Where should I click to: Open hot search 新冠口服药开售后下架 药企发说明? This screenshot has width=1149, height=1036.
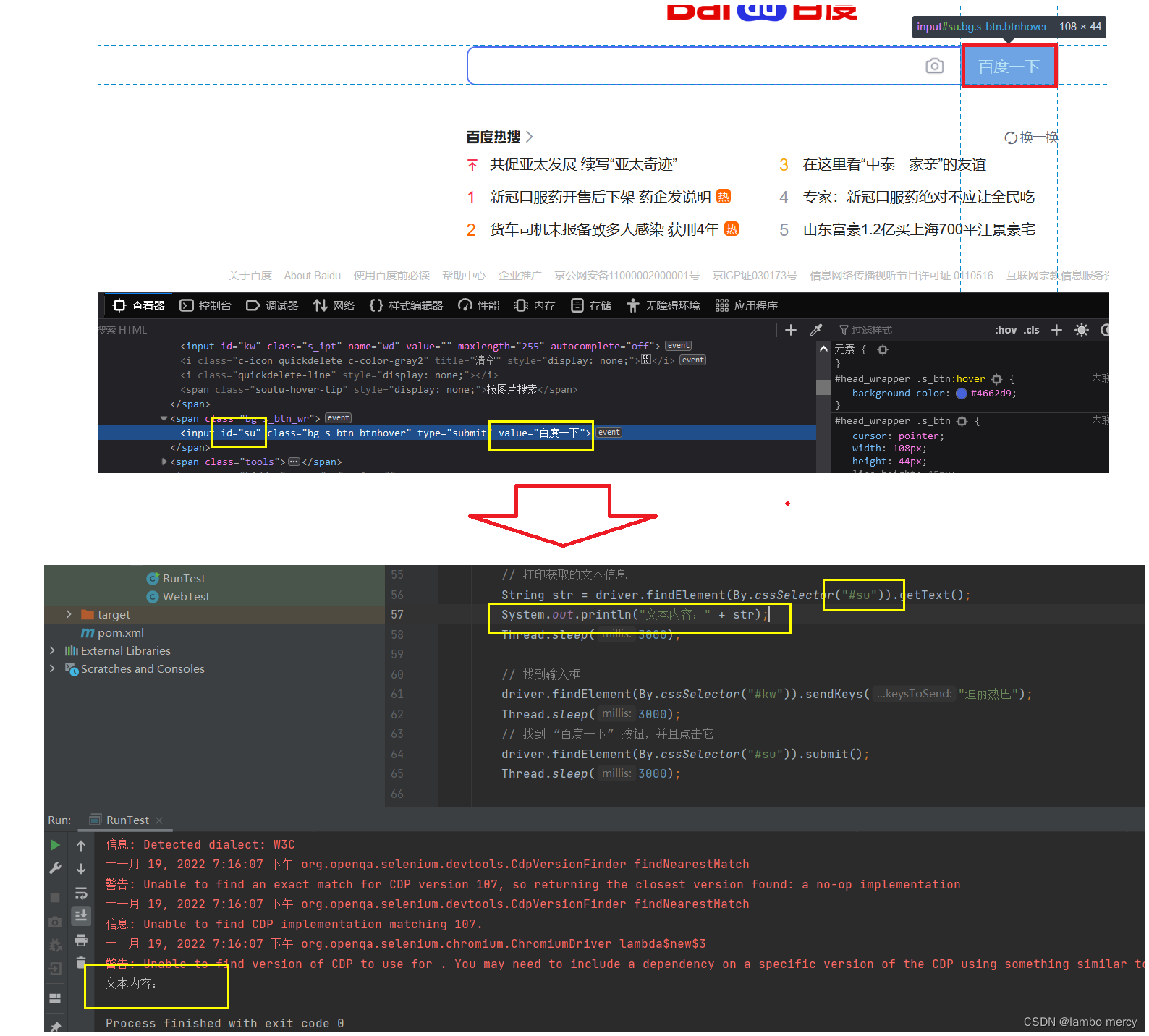coord(601,197)
